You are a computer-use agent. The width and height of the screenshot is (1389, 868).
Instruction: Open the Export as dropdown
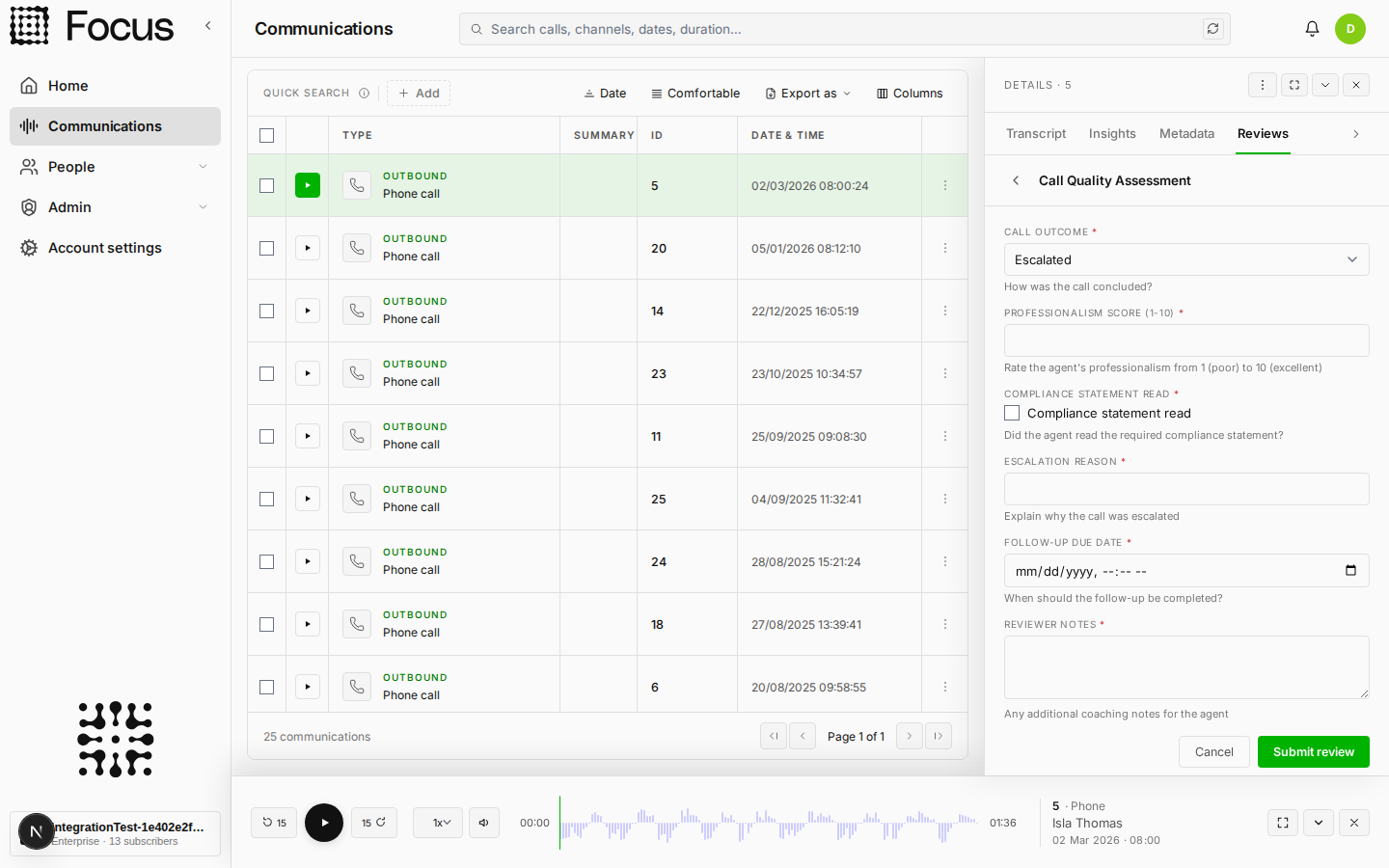(808, 94)
